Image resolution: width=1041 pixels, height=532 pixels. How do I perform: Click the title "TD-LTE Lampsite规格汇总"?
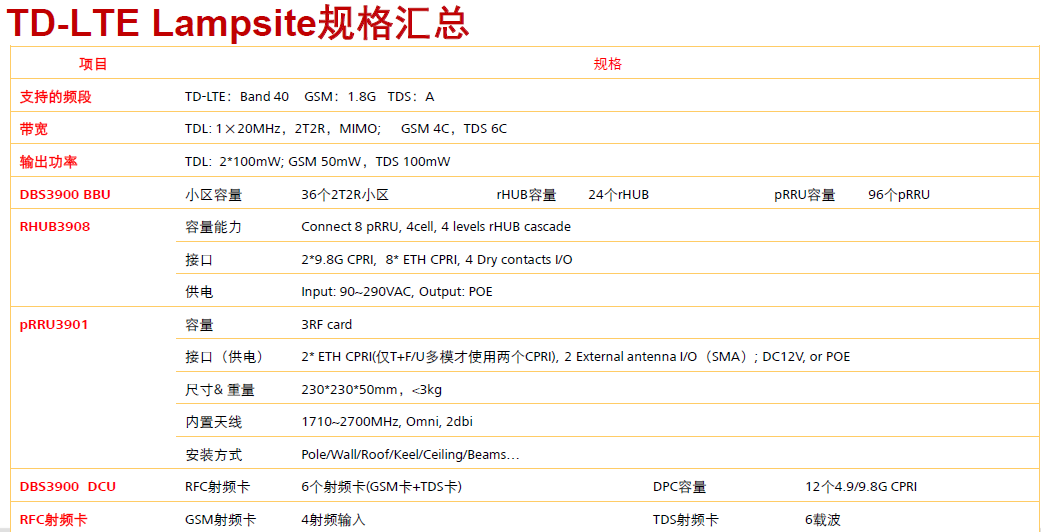(238, 22)
